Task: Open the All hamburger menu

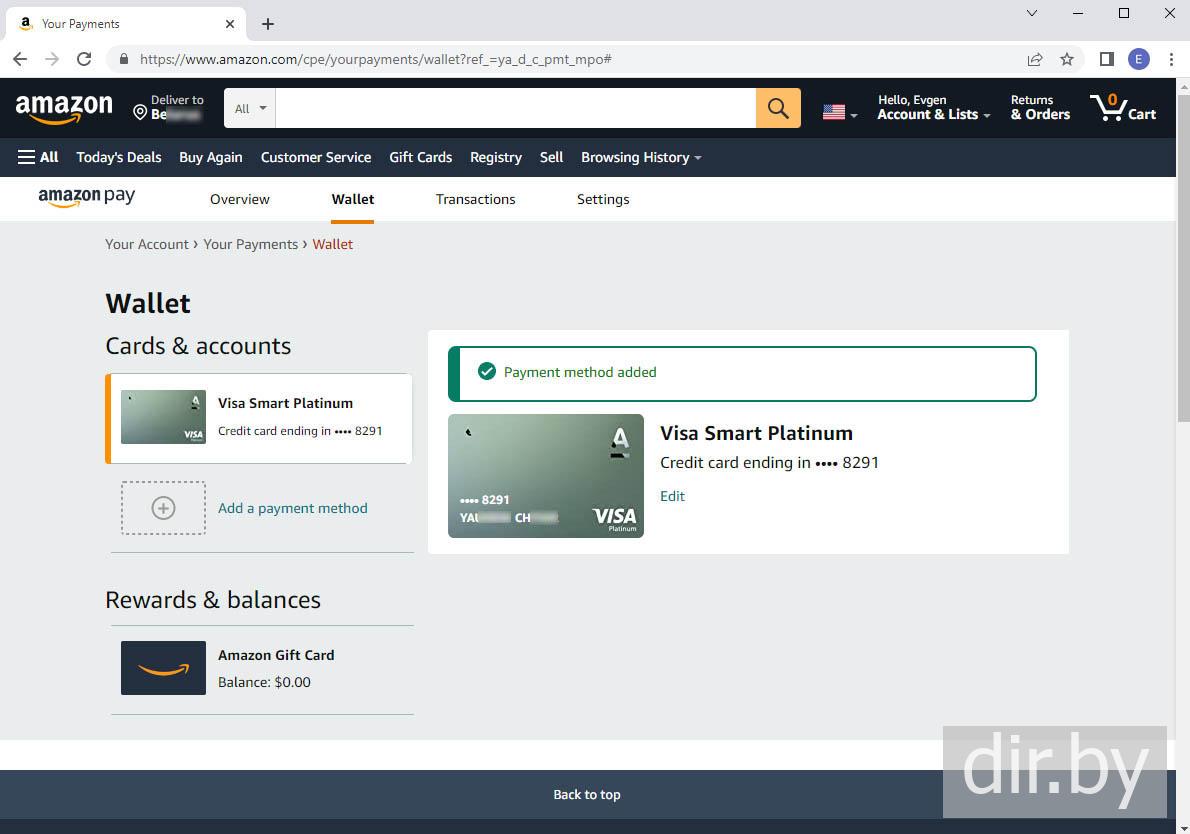Action: point(38,157)
